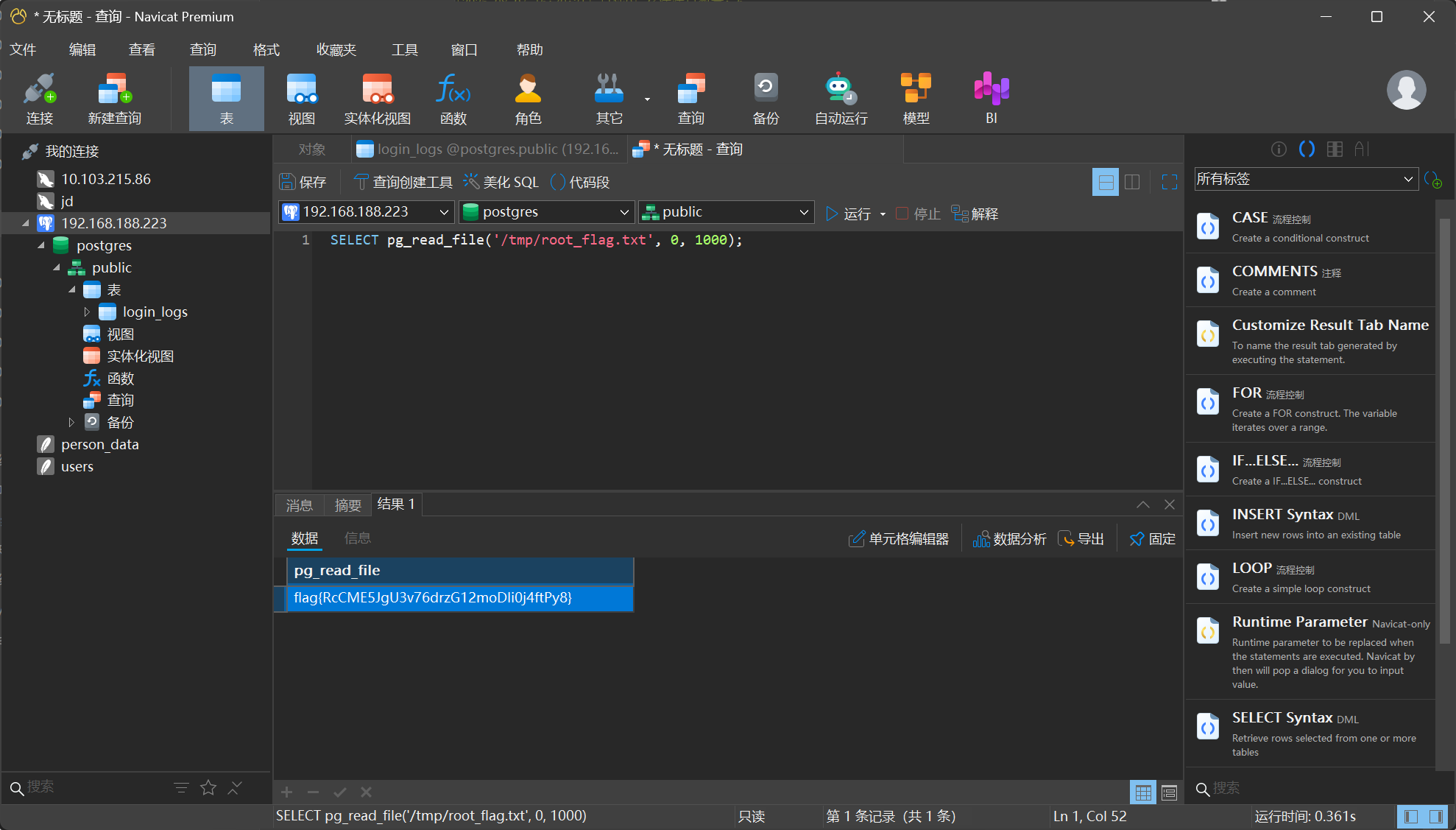Click the add snippet icon
1456x830 pixels.
1432,180
